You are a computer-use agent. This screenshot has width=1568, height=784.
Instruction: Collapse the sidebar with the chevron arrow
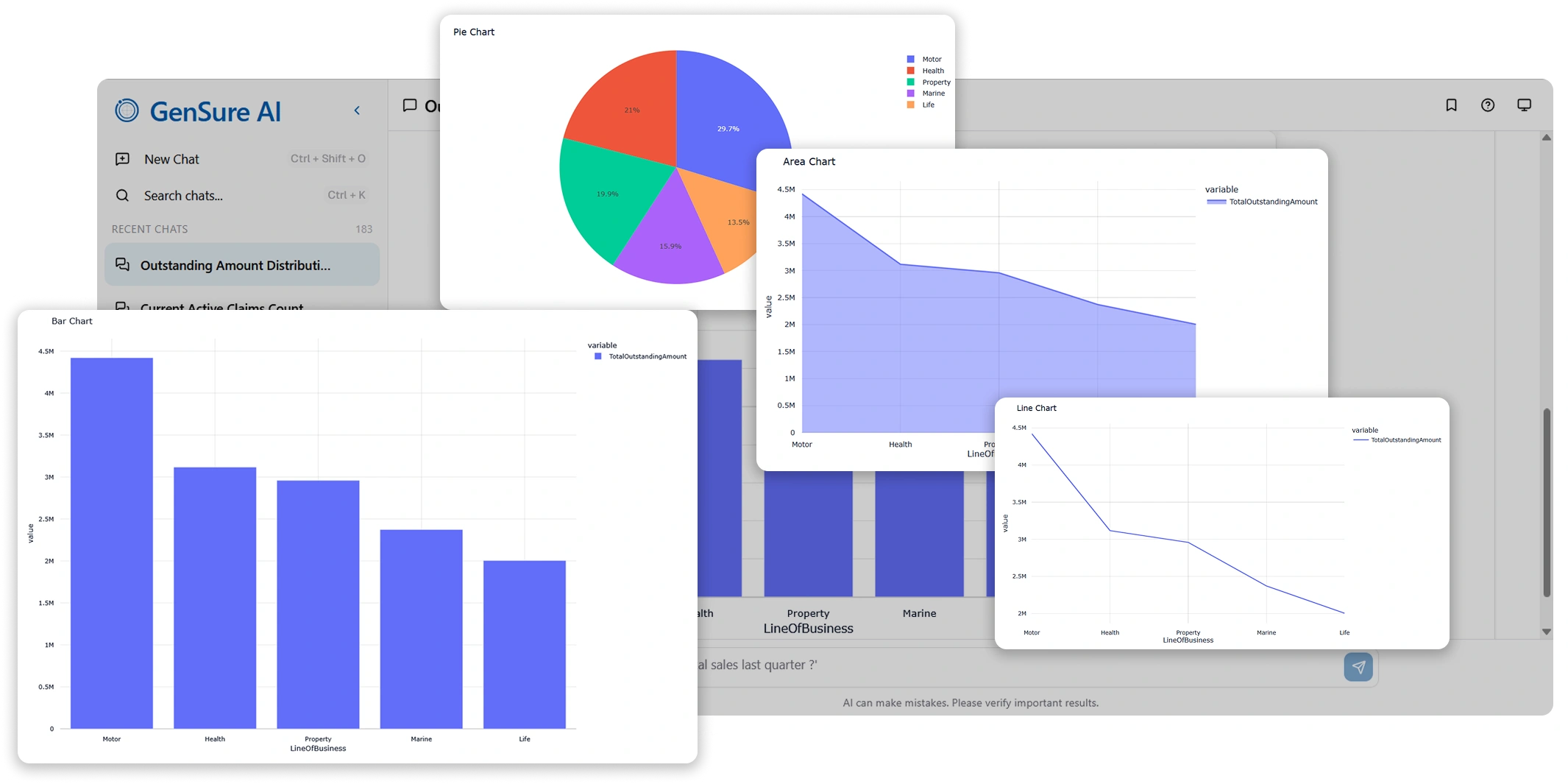coord(357,110)
